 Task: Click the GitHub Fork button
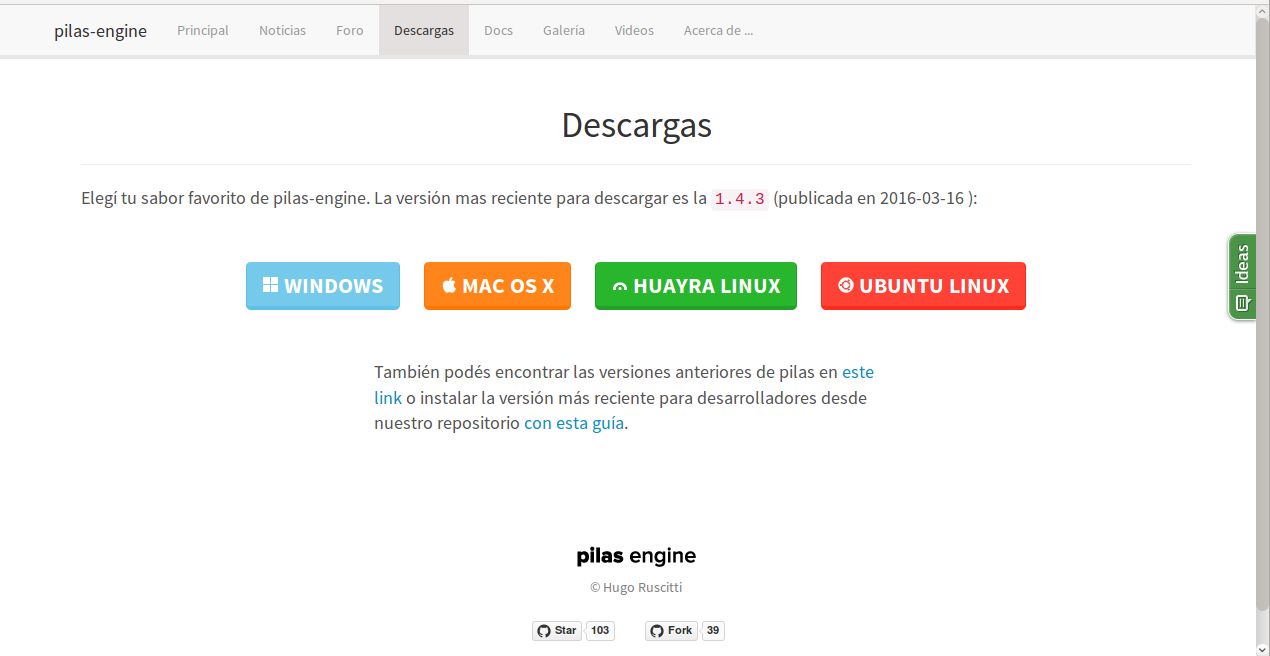coord(671,630)
